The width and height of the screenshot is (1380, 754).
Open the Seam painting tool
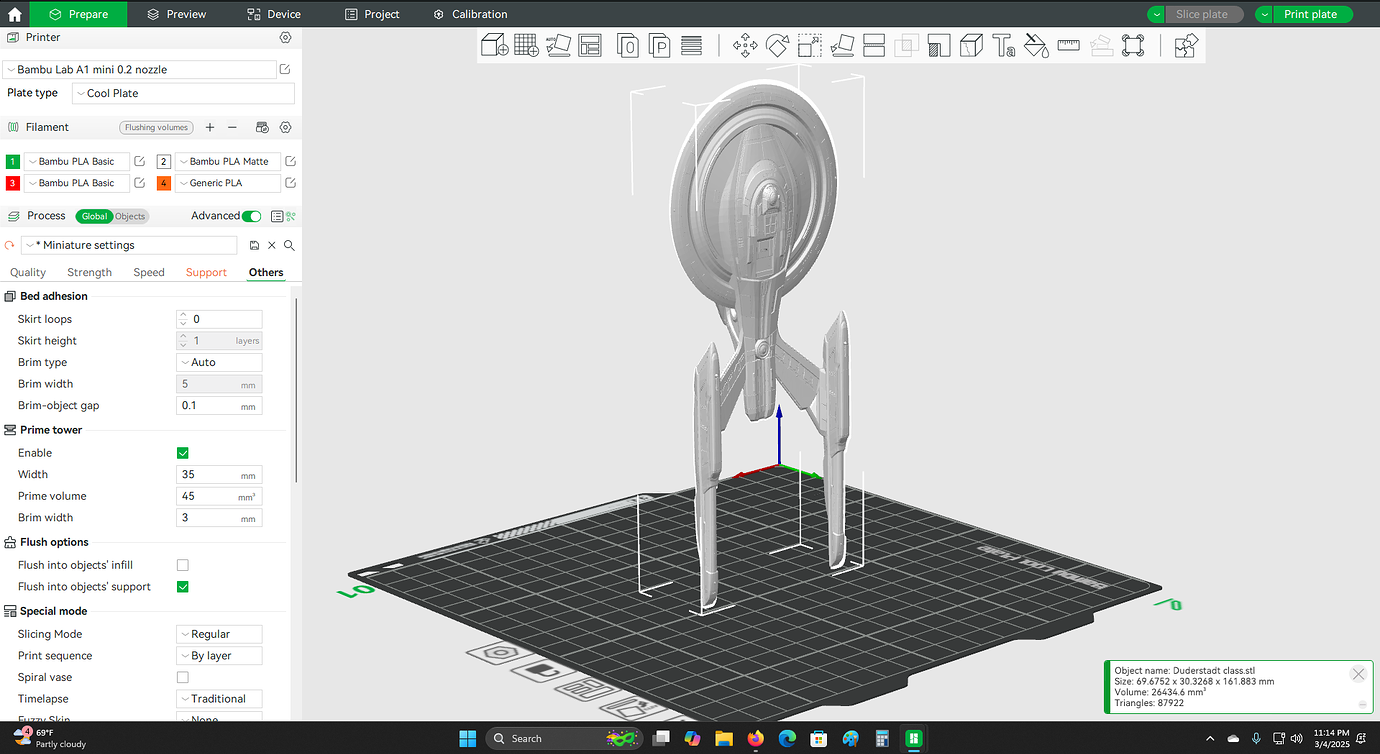971,45
